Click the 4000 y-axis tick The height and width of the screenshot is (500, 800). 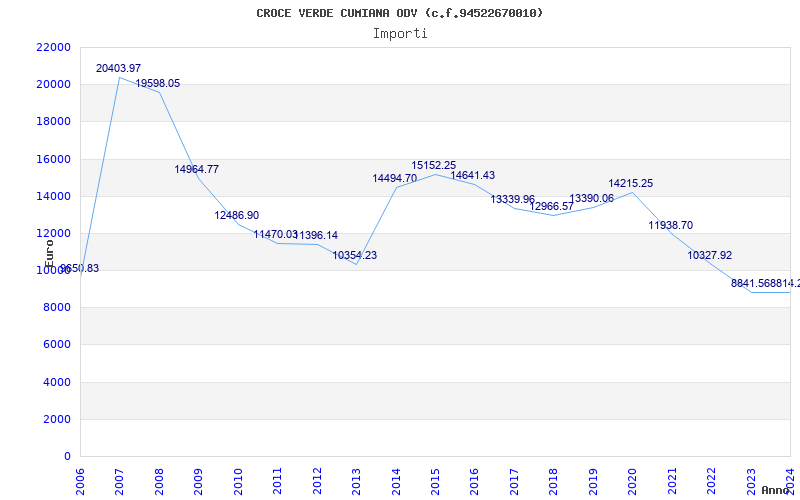coord(57,382)
